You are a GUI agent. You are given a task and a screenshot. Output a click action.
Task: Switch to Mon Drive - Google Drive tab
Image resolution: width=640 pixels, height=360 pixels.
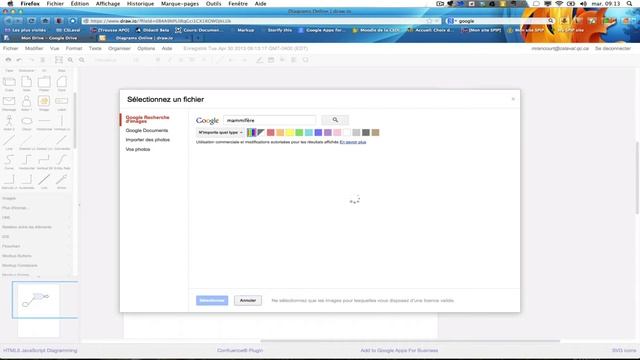pos(49,38)
